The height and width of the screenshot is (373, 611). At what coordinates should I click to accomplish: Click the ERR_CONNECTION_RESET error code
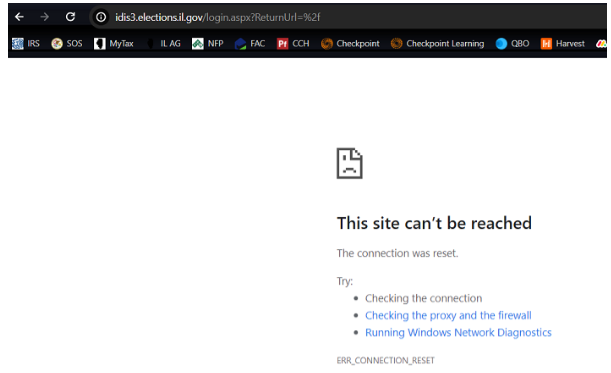click(x=385, y=361)
